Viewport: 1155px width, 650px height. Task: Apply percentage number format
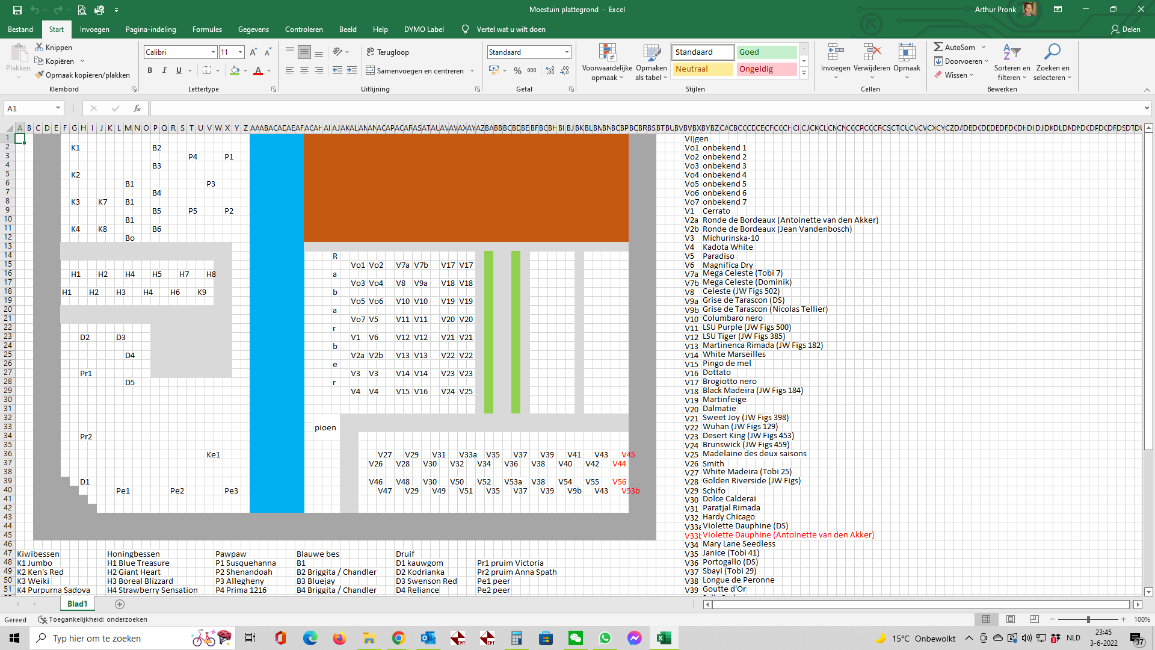coord(517,71)
